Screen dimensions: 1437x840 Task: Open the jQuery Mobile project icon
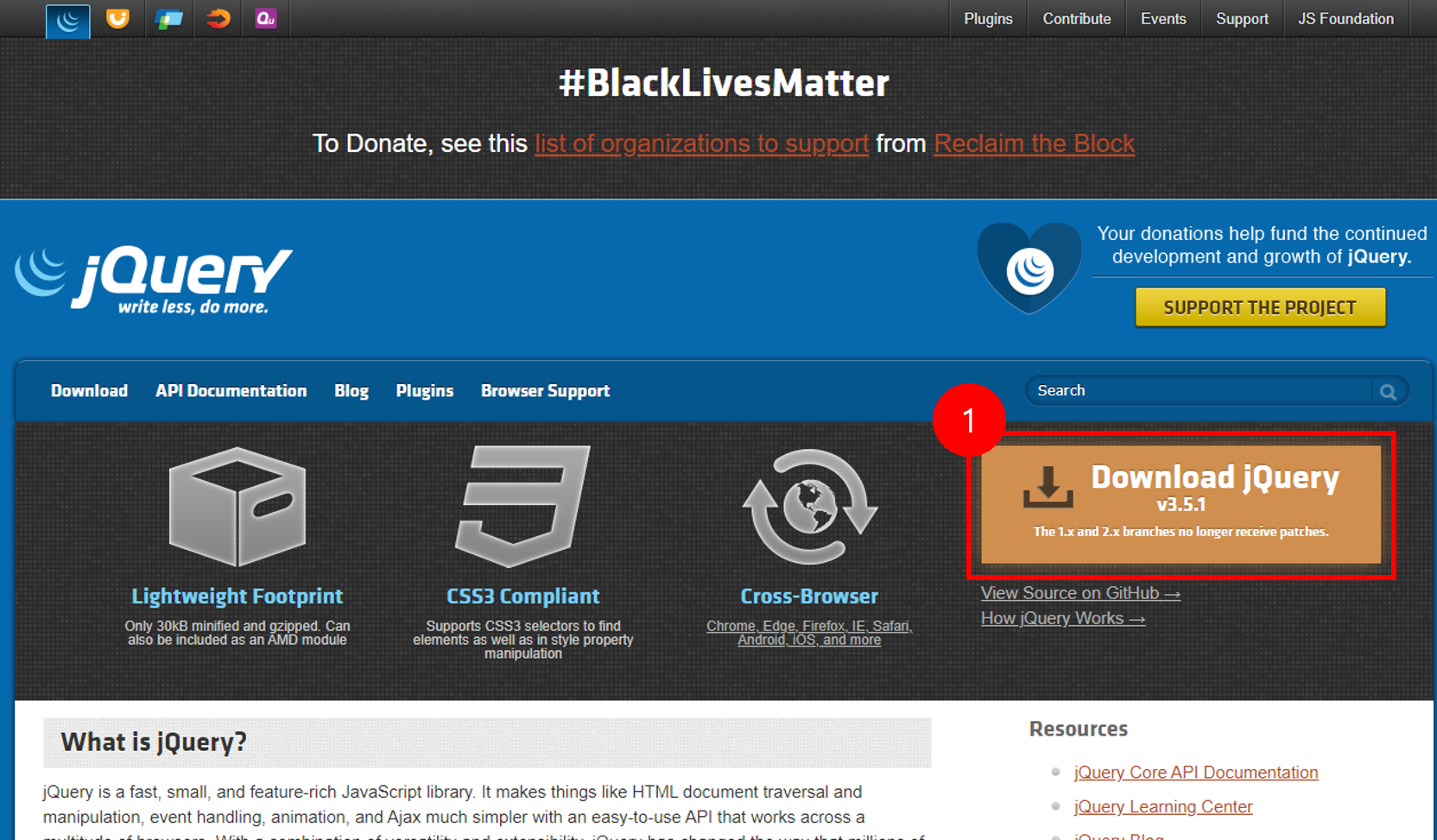click(168, 19)
